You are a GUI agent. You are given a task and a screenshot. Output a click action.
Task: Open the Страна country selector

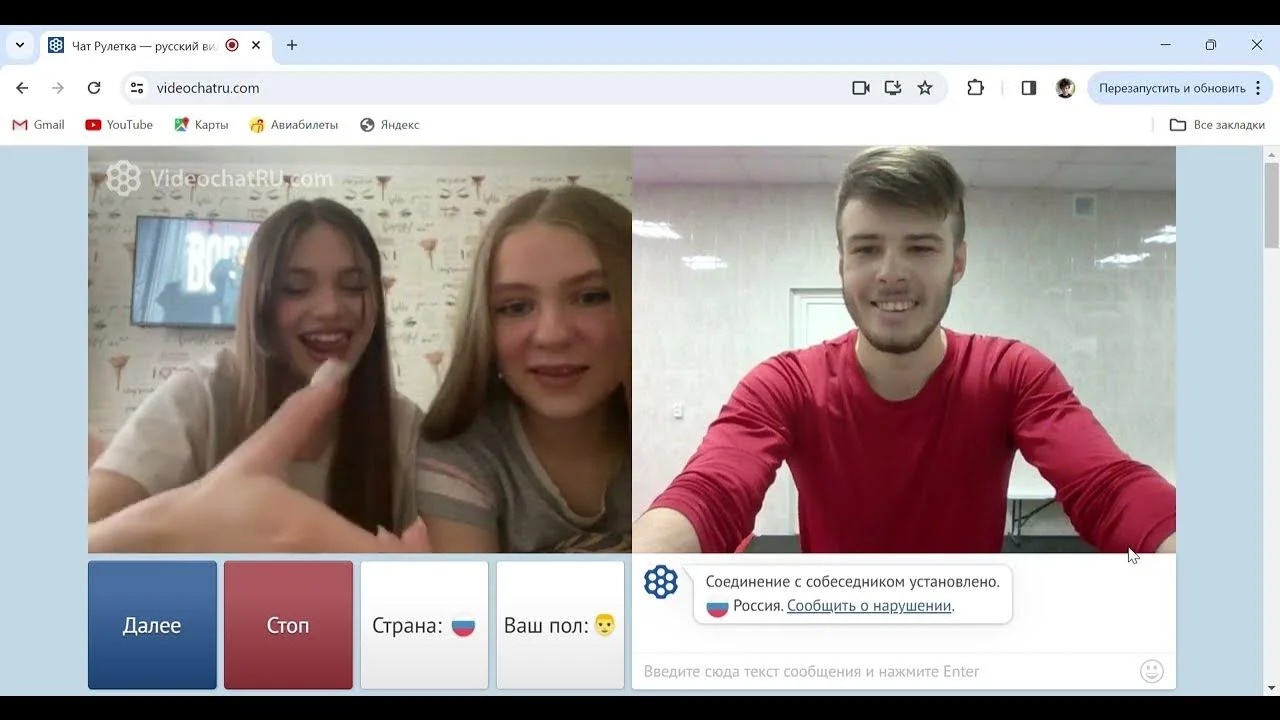pyautogui.click(x=424, y=625)
